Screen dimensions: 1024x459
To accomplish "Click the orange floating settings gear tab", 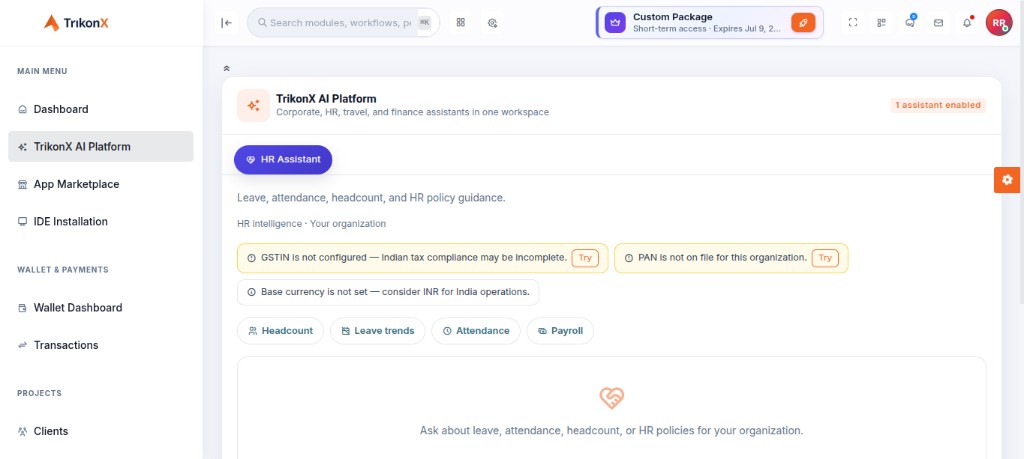I will tap(1007, 180).
